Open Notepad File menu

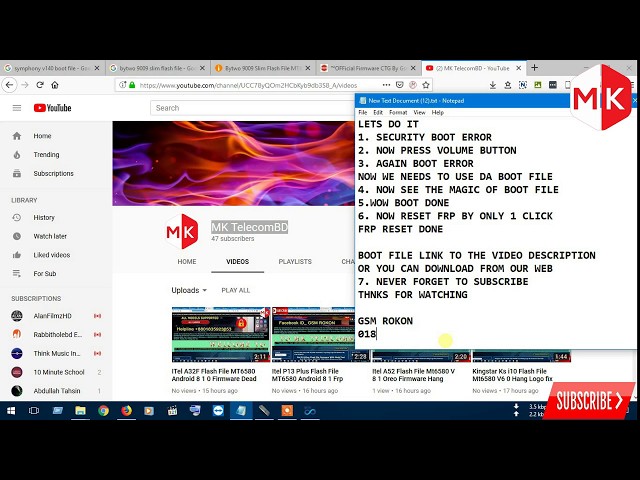click(362, 113)
